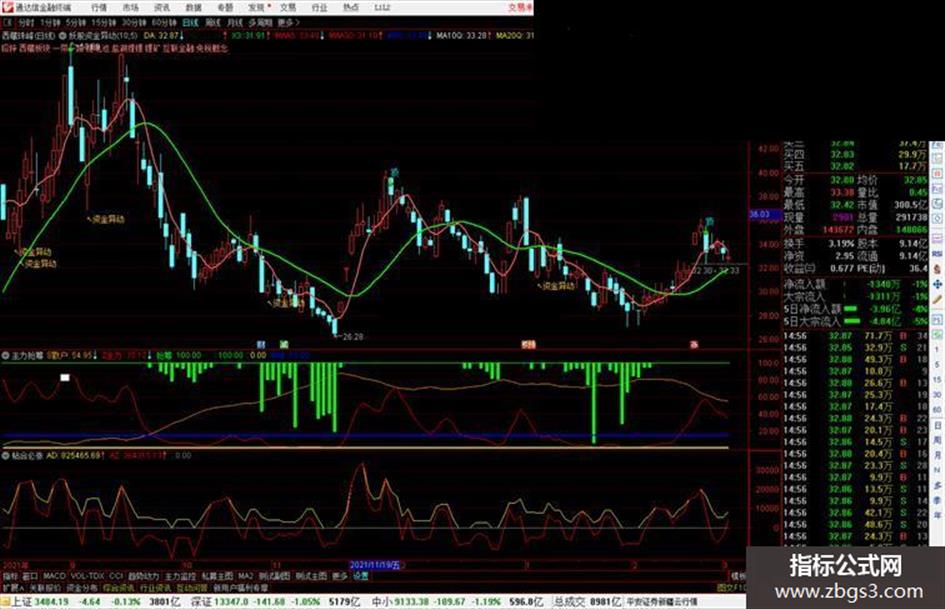Toggle the 主力抢筹 indicator panel icon
Screen dimensions: 945x609
(x=5, y=356)
